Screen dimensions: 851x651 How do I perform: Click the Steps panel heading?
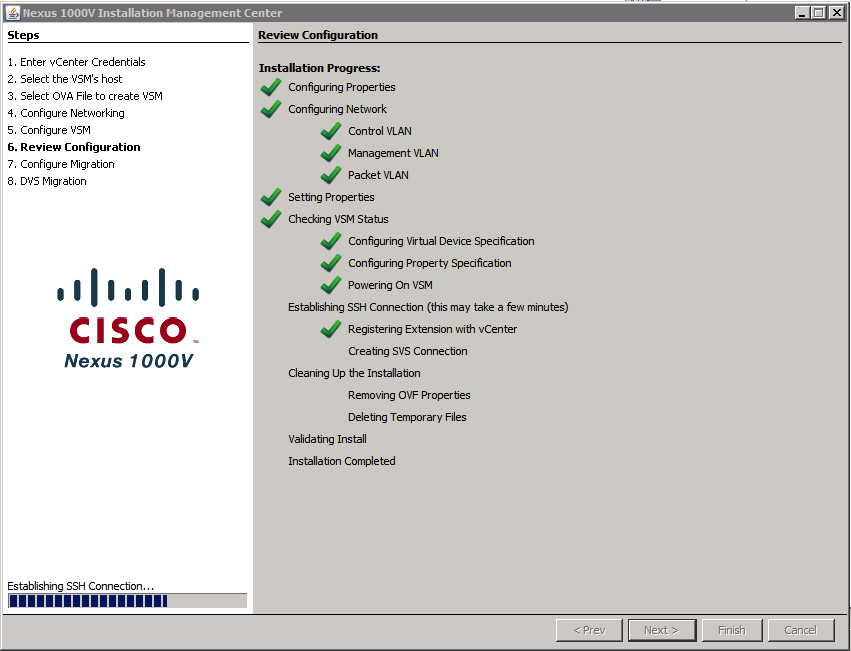23,35
